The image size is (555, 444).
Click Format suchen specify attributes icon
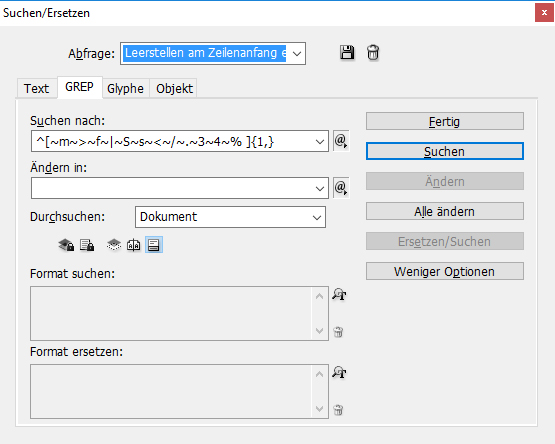click(x=339, y=295)
